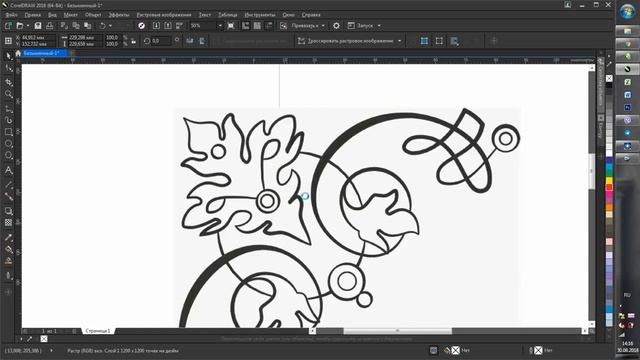Screen dimensions: 640x360
Task: Expand the Trace bitmap dropdown
Action: click(400, 41)
